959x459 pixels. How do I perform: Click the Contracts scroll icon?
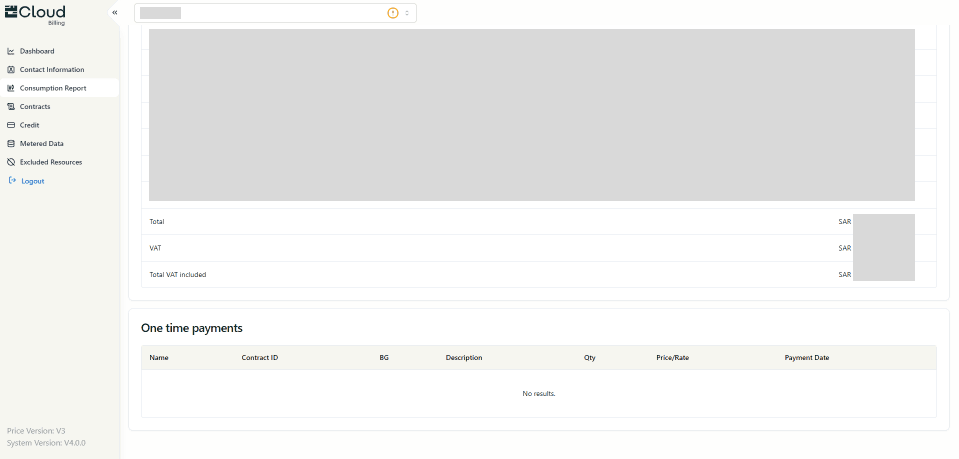coord(11,107)
